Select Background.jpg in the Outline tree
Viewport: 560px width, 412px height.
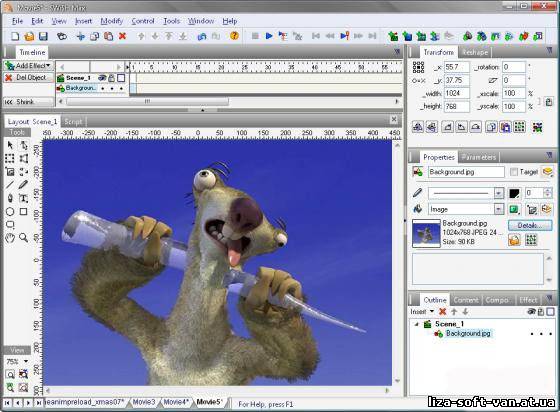click(468, 333)
